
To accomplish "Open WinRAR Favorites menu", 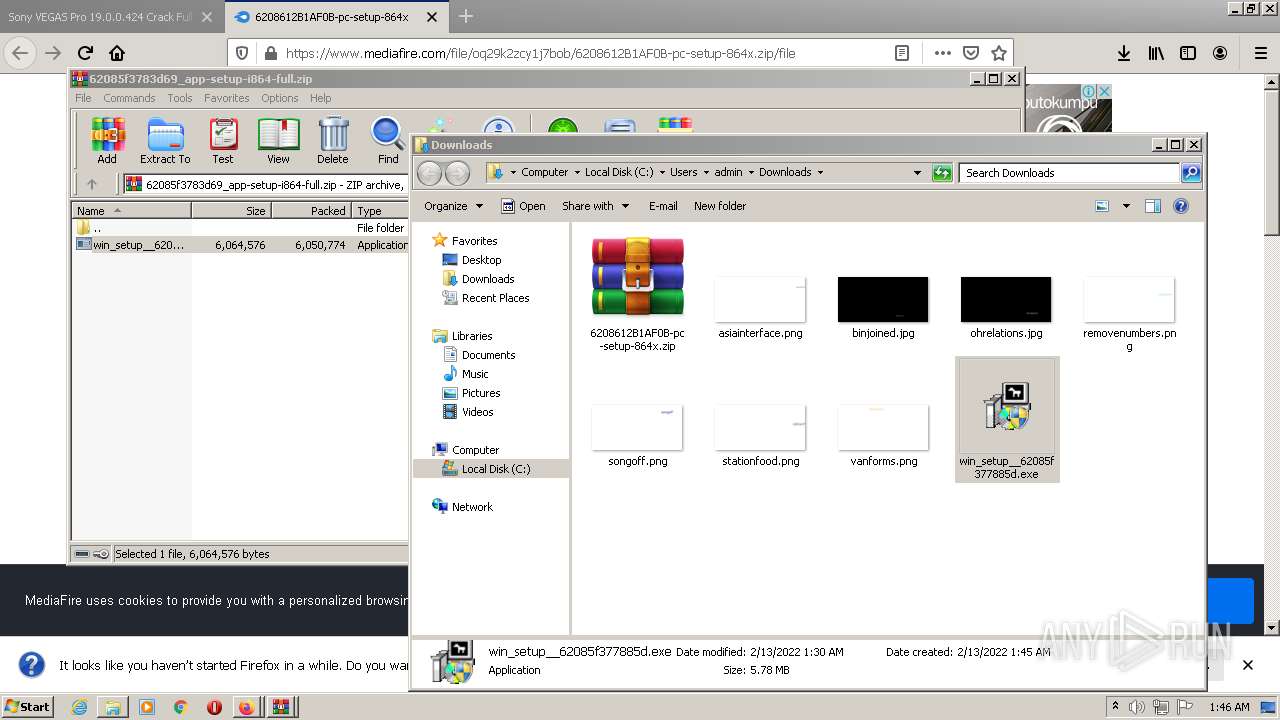I will tap(227, 98).
